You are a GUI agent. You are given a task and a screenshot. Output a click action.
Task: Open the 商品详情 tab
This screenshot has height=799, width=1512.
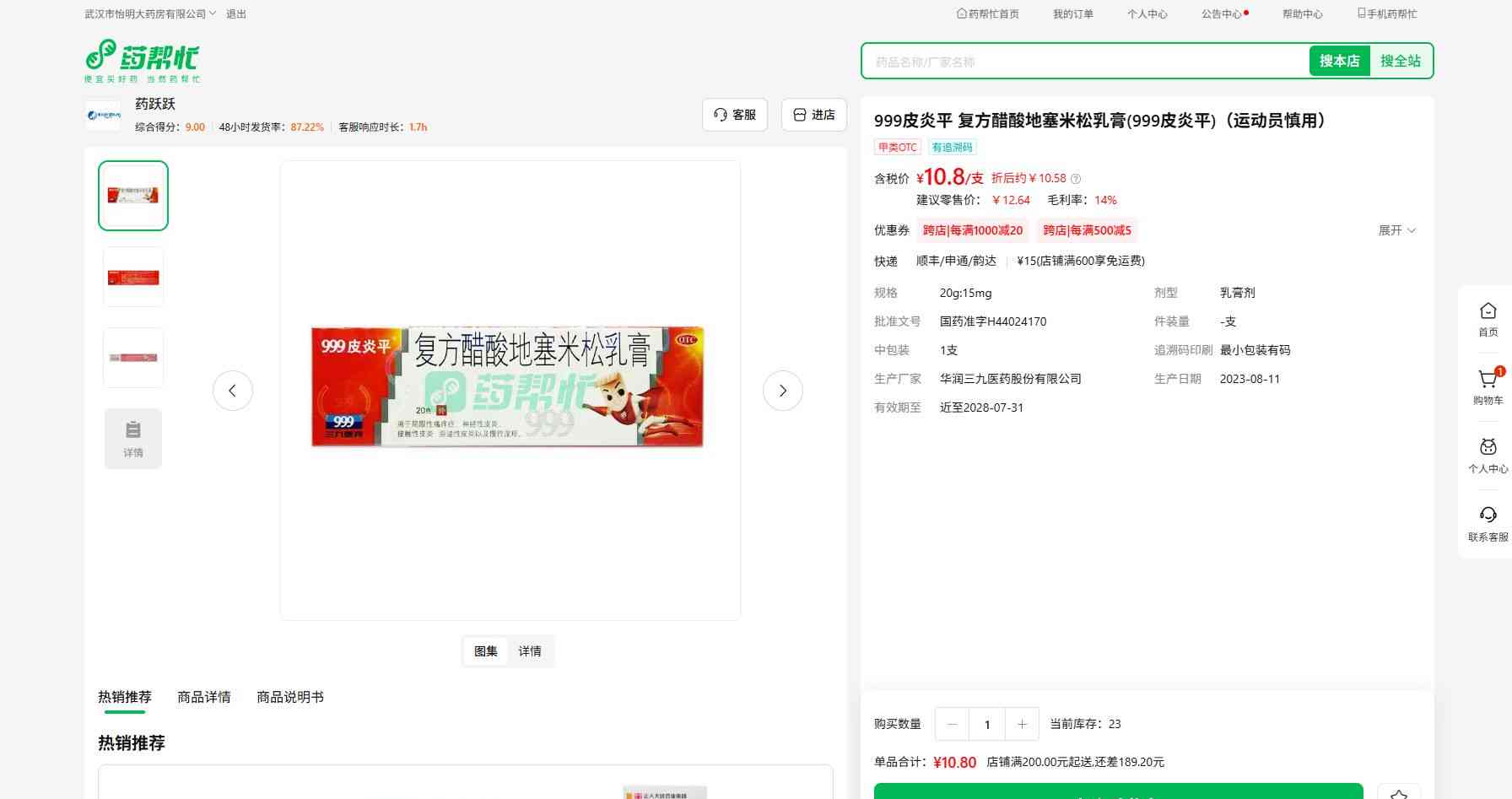click(204, 697)
